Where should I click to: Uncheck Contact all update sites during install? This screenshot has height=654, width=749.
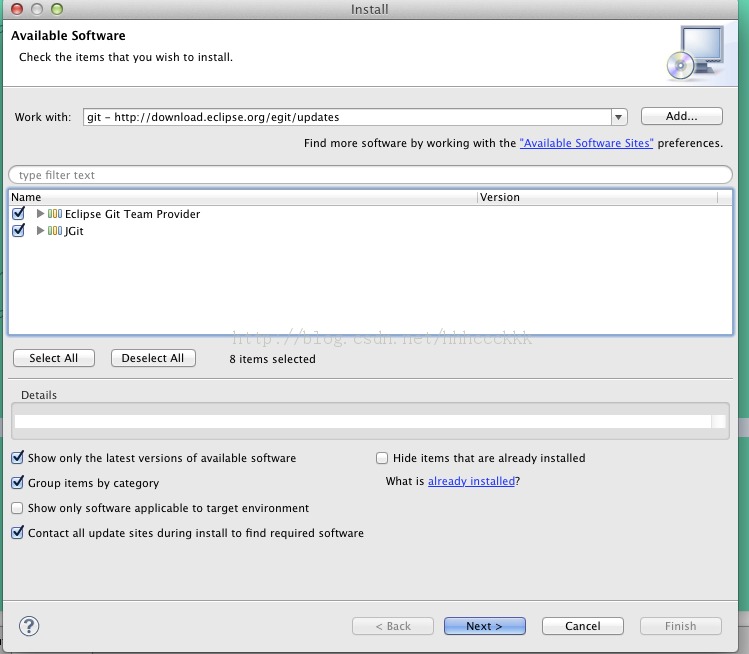(17, 532)
